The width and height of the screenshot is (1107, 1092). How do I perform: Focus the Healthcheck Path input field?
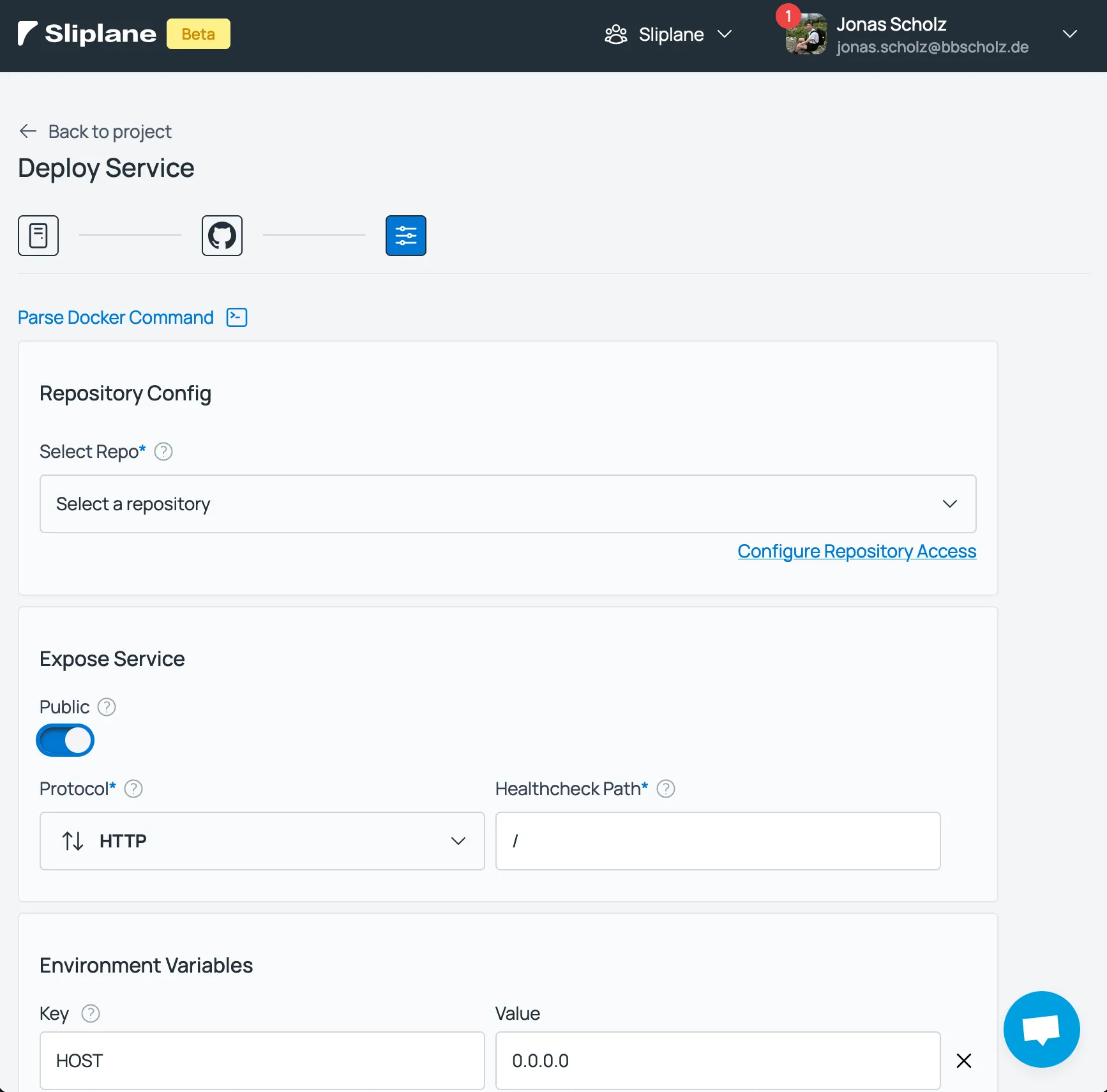[x=718, y=841]
